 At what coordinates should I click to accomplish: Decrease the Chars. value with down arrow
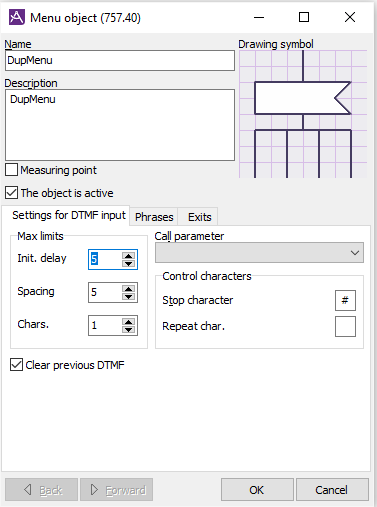coord(128,329)
